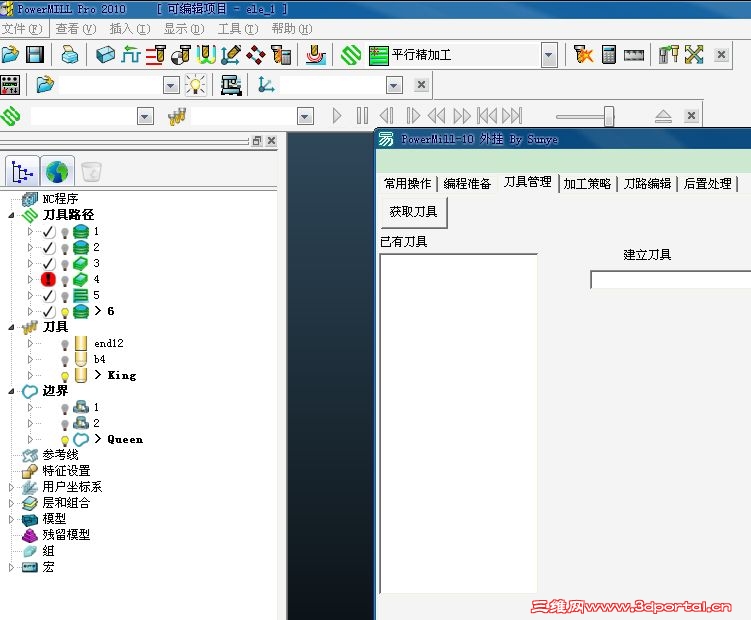The image size is (751, 620).
Task: Toggle the checkmark on toolpath 2
Action: pos(48,248)
